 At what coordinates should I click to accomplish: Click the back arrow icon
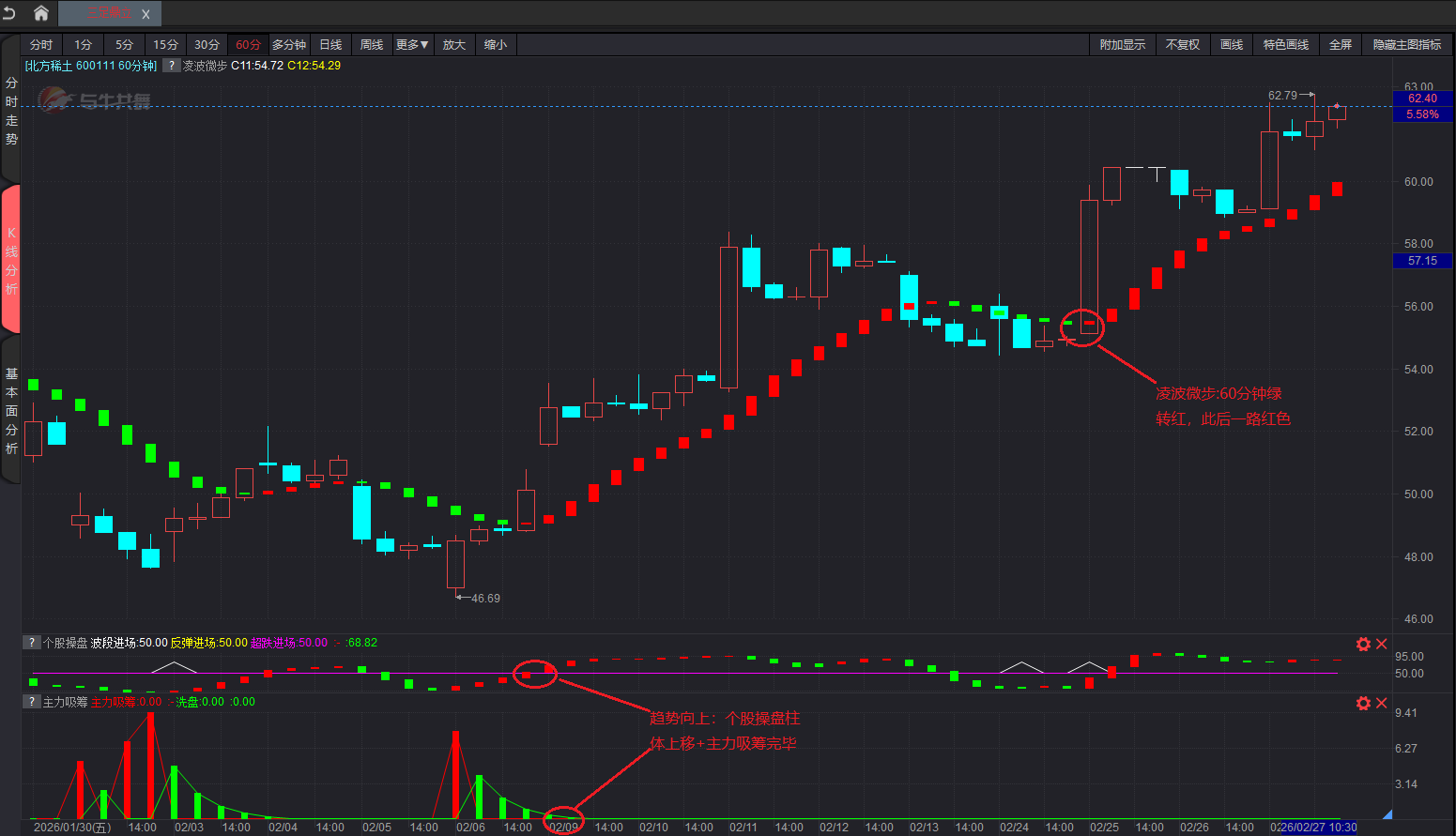pyautogui.click(x=10, y=13)
